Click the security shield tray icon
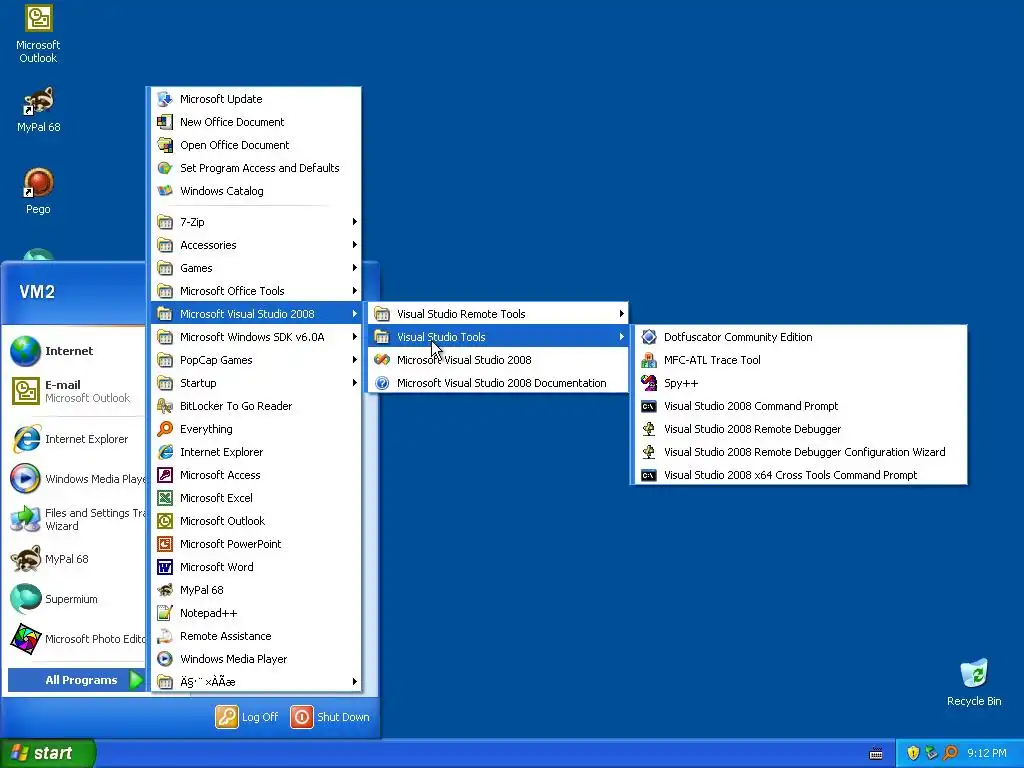This screenshot has height=768, width=1024. point(913,753)
